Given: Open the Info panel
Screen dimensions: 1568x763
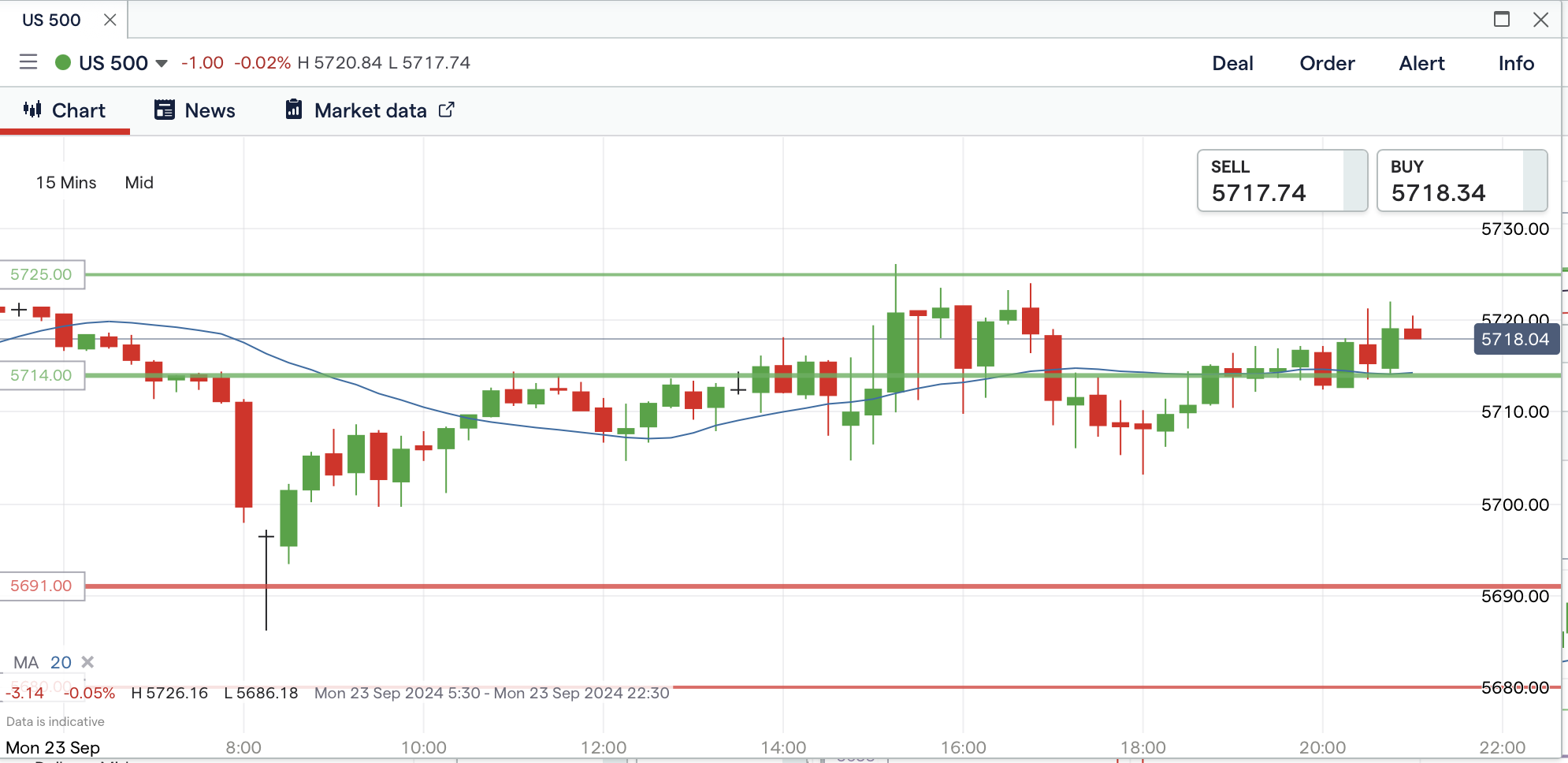Looking at the screenshot, I should coord(1516,63).
